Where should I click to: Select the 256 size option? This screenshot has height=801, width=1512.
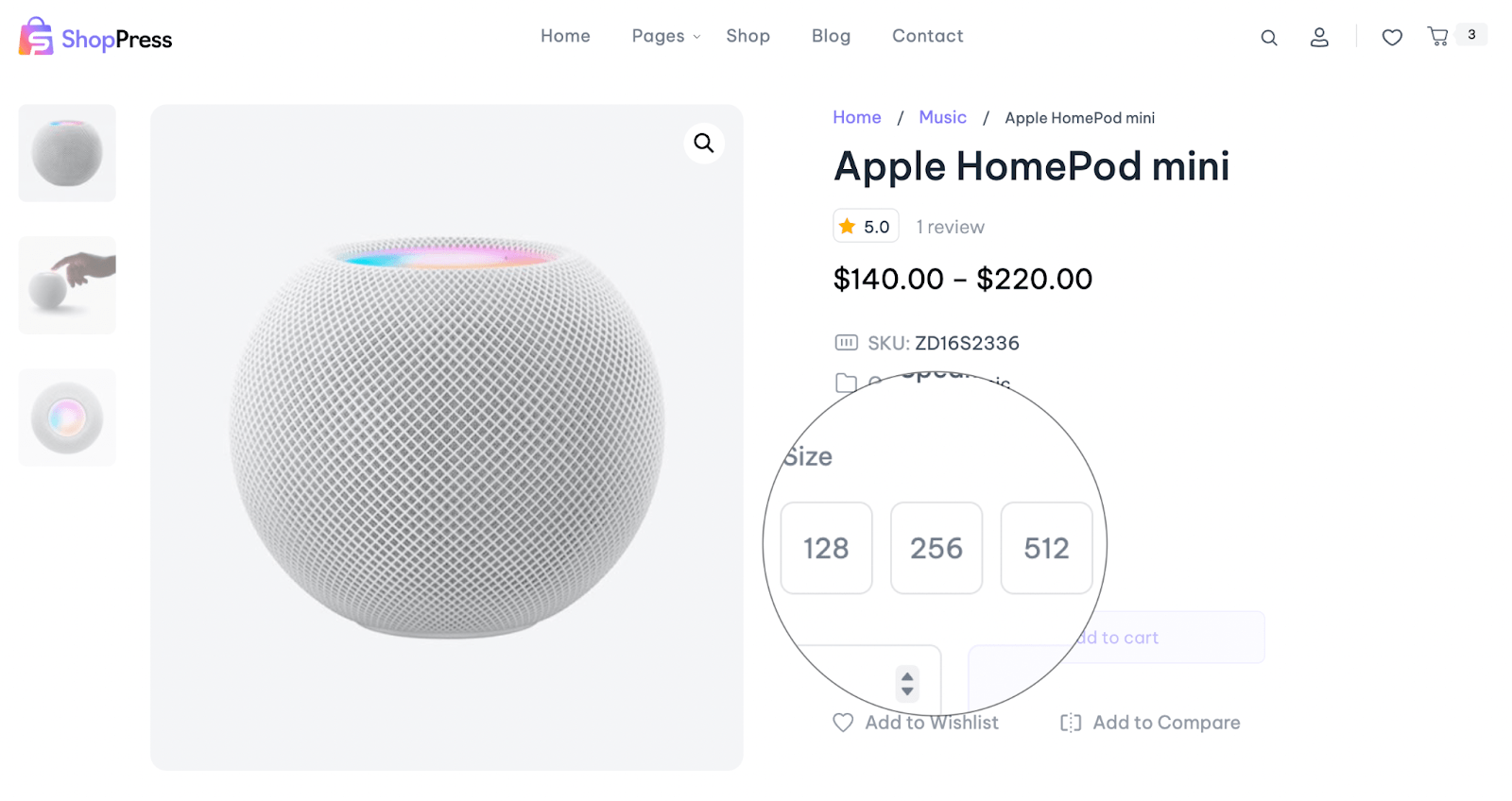936,548
